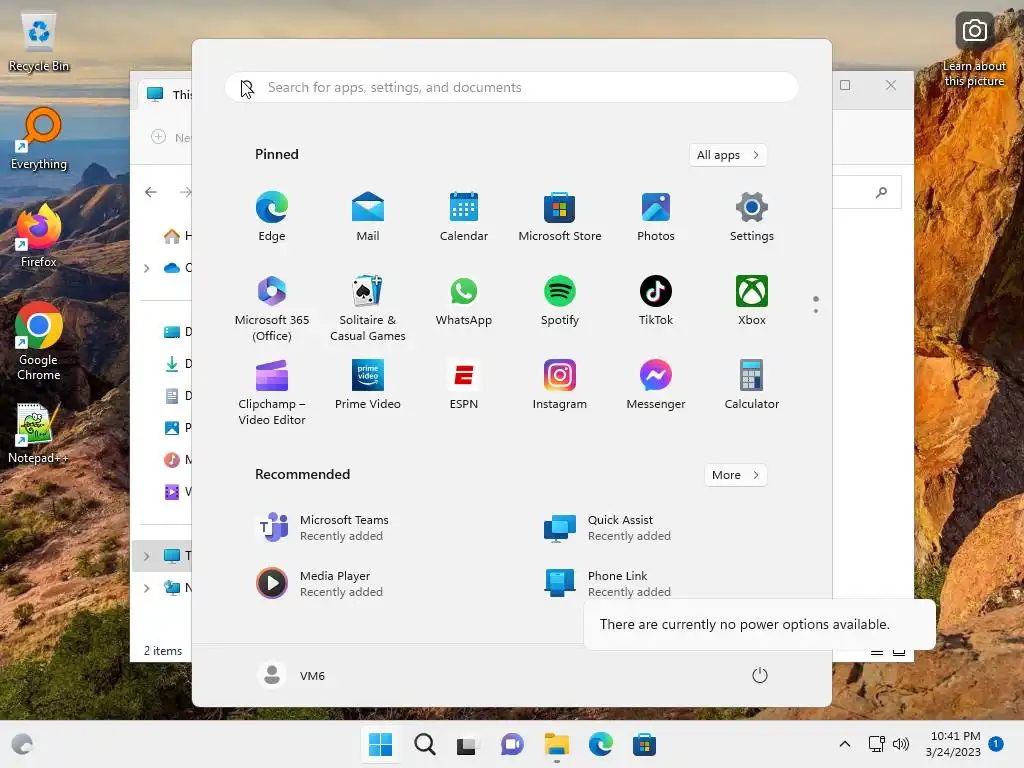Open Settings gear in pinned apps

coord(752,217)
